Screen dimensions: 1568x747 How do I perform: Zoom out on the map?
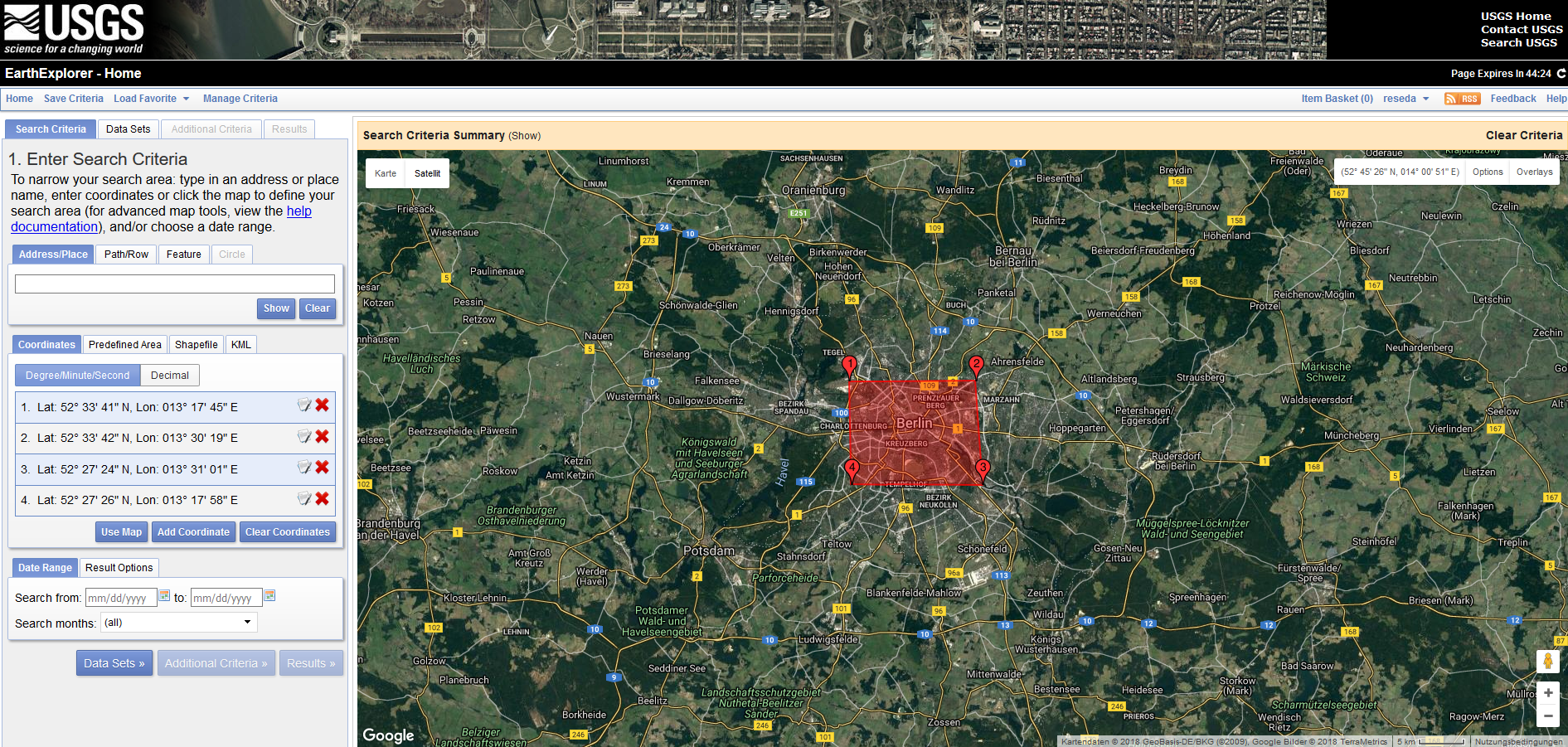tap(1547, 715)
